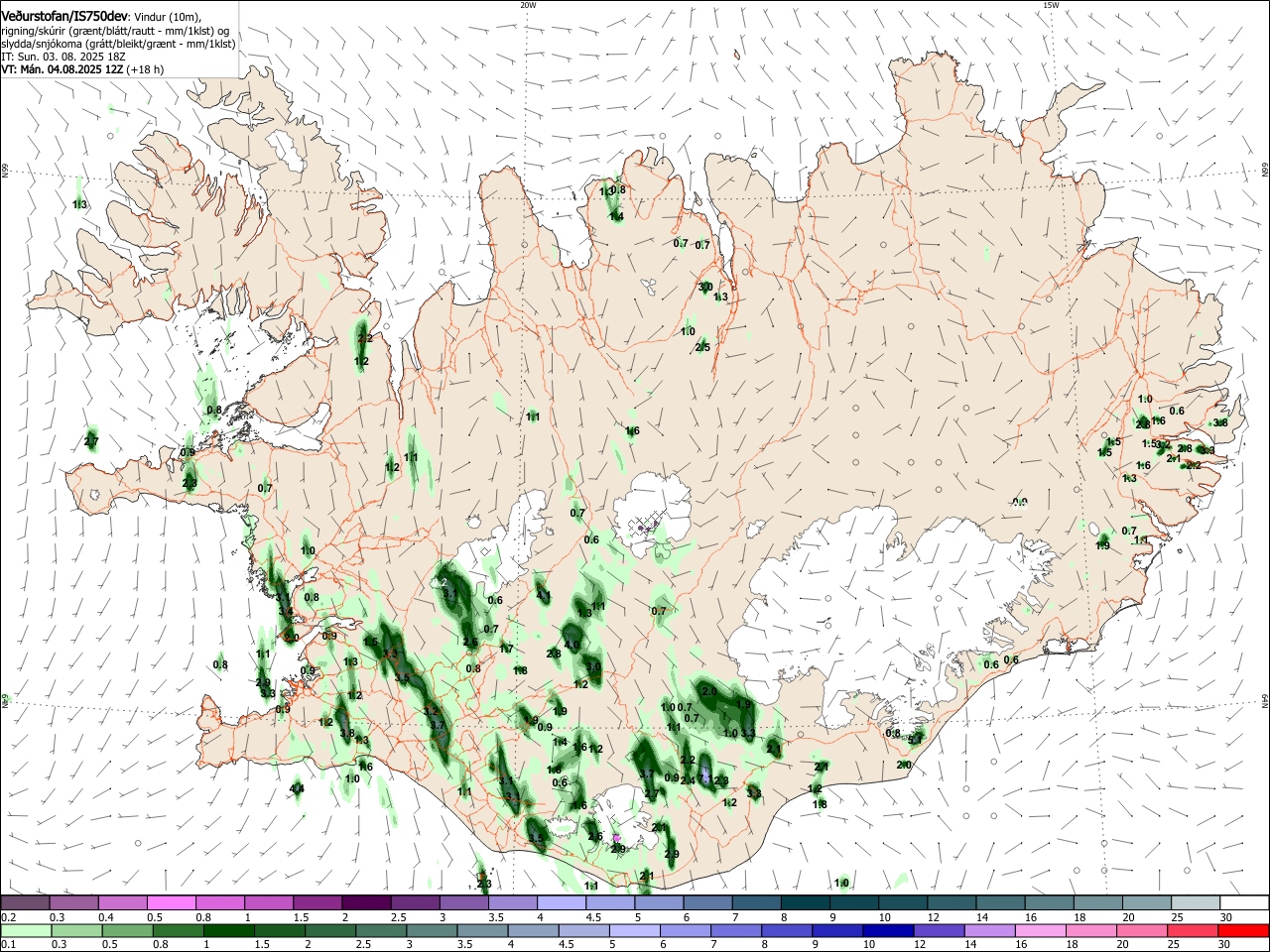Pick the pale pink 16 rain swatch
The width and height of the screenshot is (1270, 952).
point(1041,931)
